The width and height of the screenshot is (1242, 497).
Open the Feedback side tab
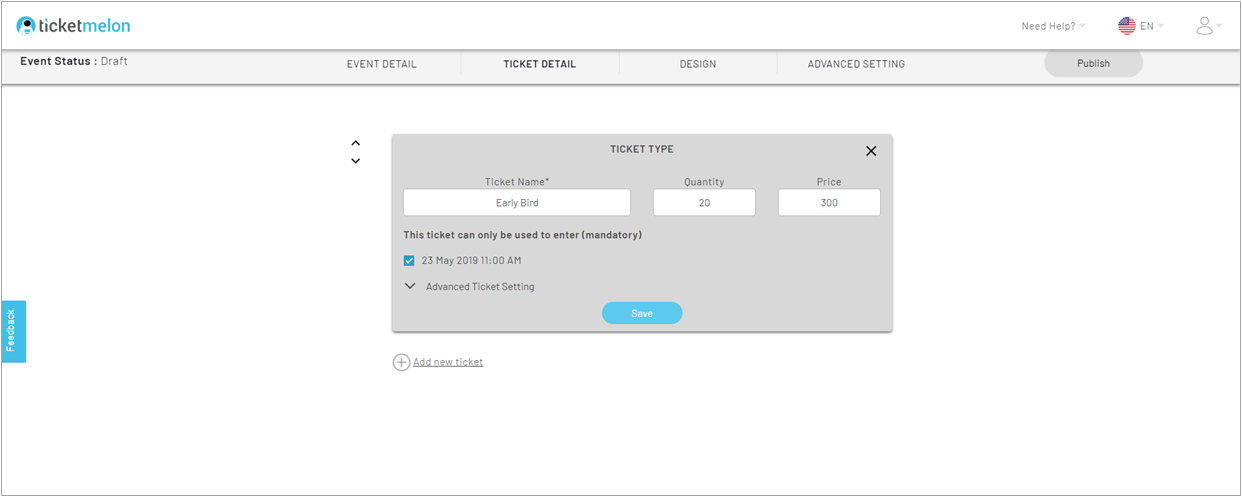point(13,331)
